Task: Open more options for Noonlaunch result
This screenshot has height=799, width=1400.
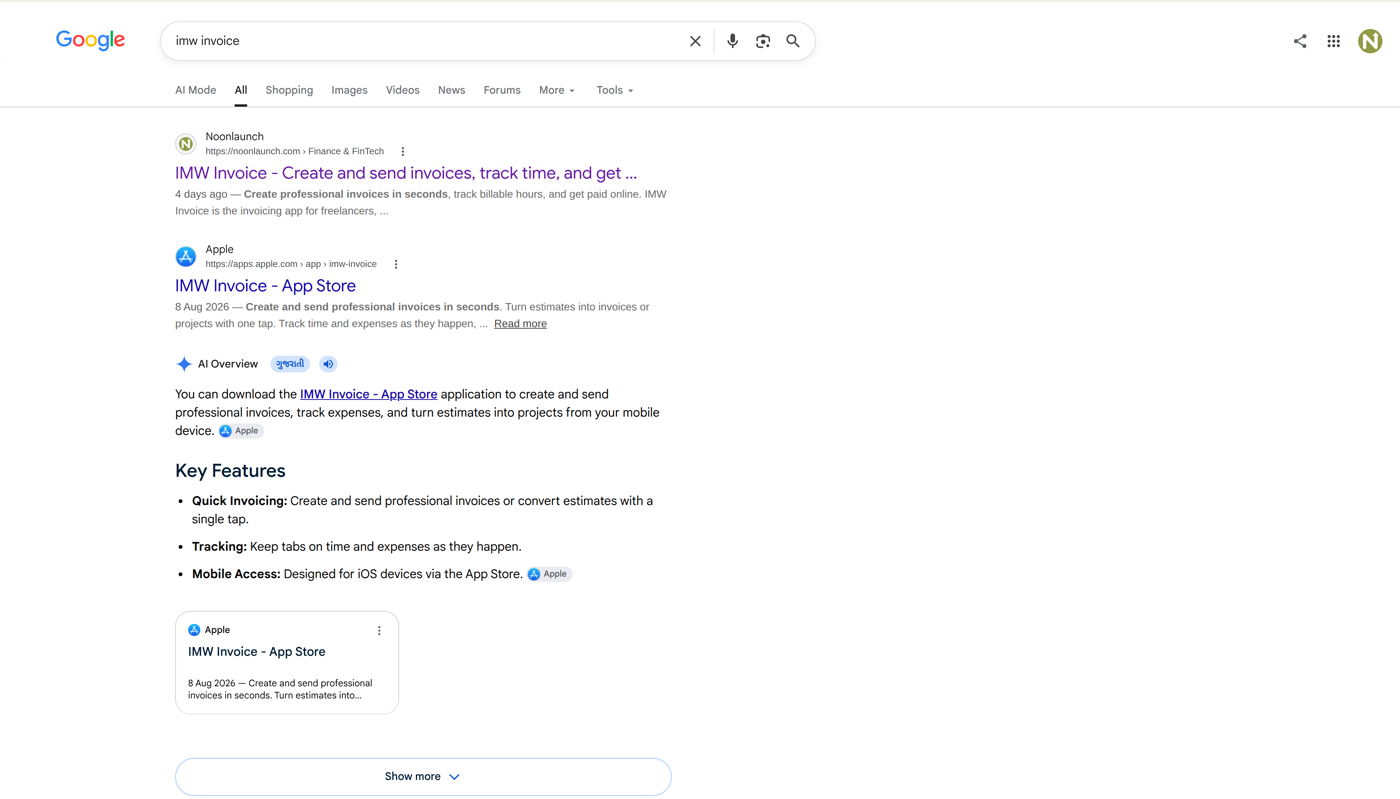Action: [x=403, y=152]
